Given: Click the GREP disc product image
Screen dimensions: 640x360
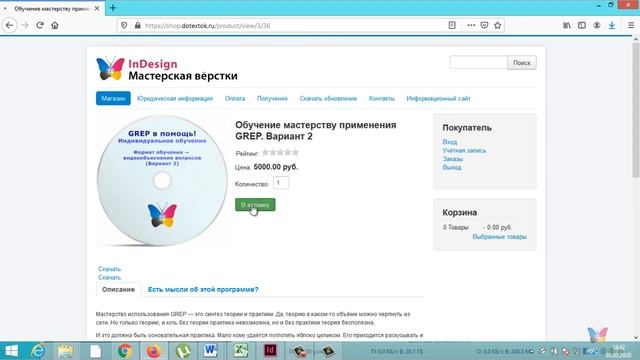Looking at the screenshot, I should coord(162,181).
